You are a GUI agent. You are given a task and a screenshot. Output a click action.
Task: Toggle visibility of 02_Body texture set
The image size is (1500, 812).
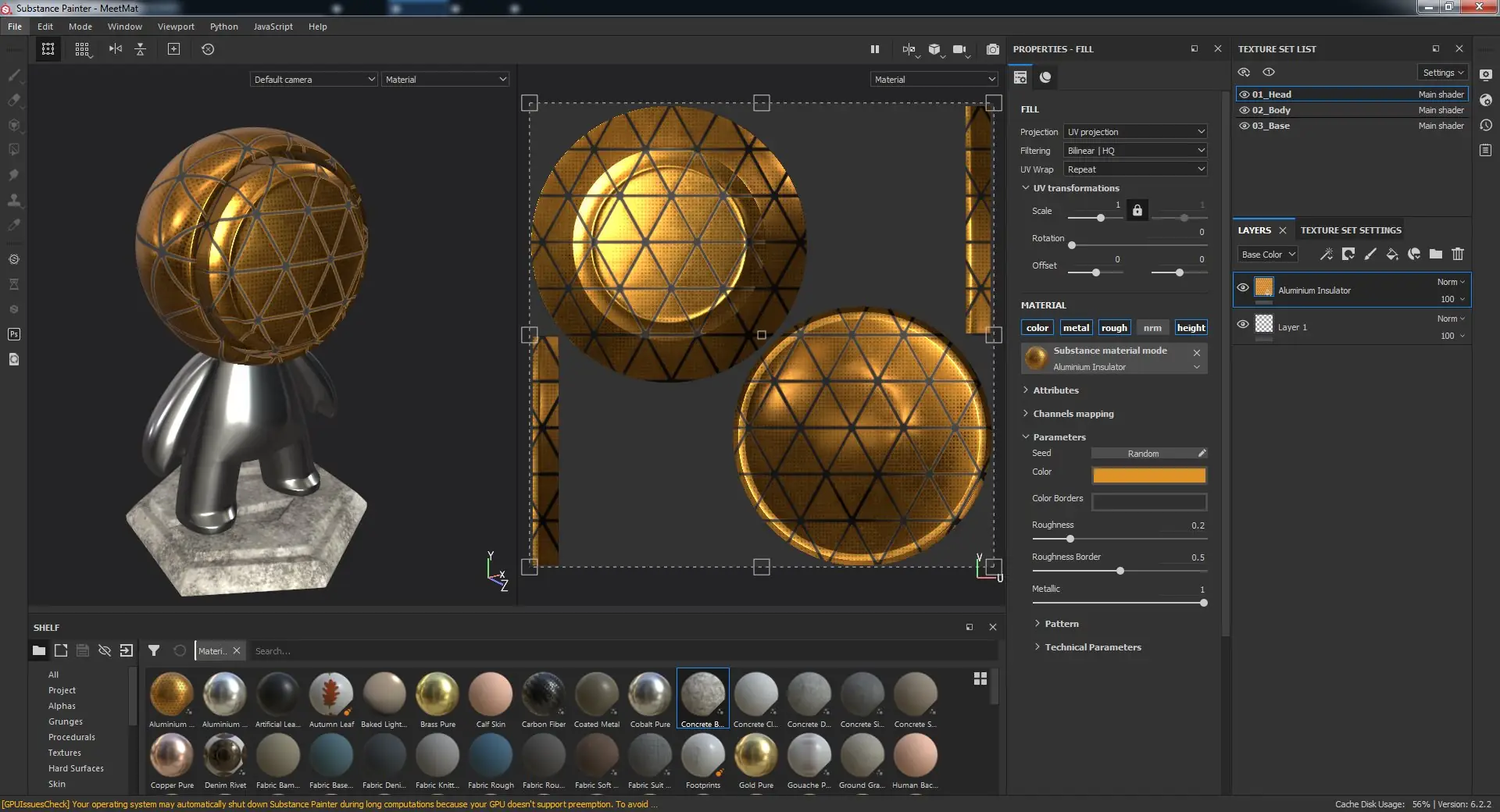click(1245, 110)
